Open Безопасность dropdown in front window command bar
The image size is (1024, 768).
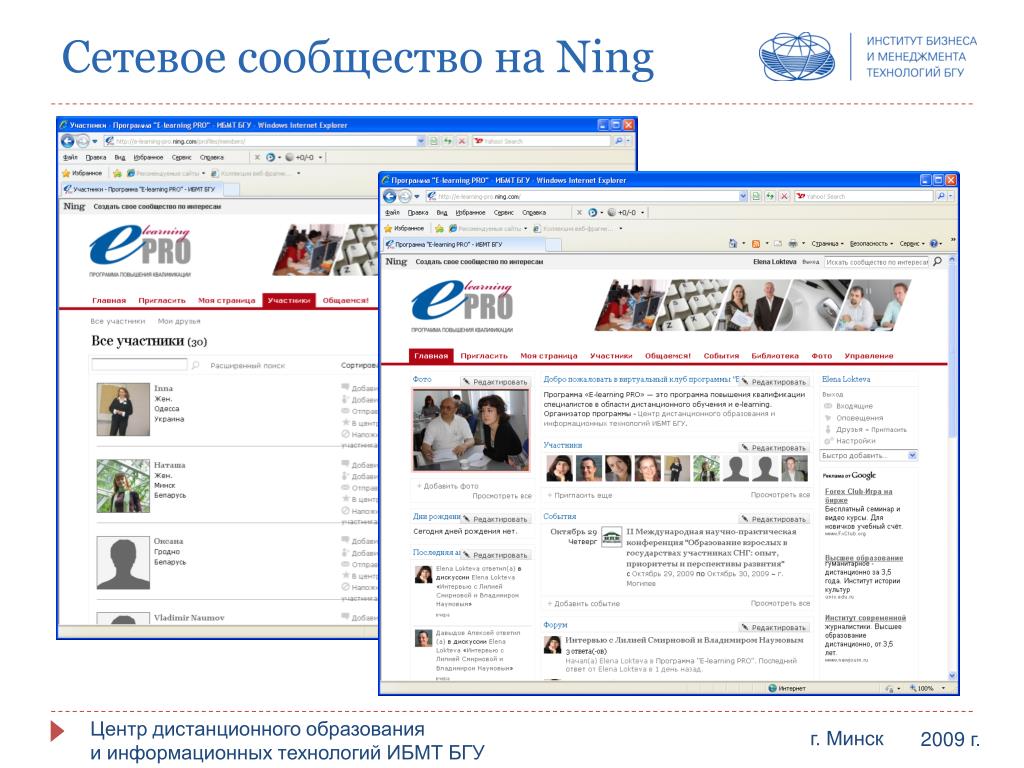coord(872,244)
